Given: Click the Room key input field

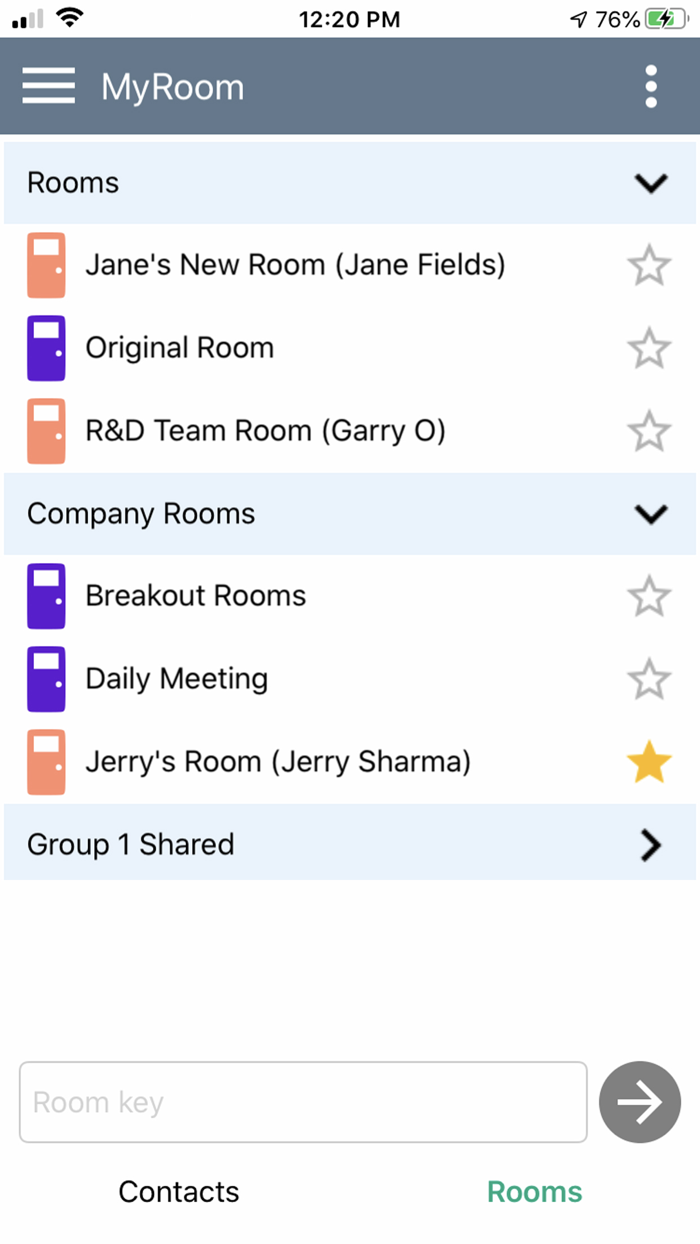Looking at the screenshot, I should point(300,1102).
